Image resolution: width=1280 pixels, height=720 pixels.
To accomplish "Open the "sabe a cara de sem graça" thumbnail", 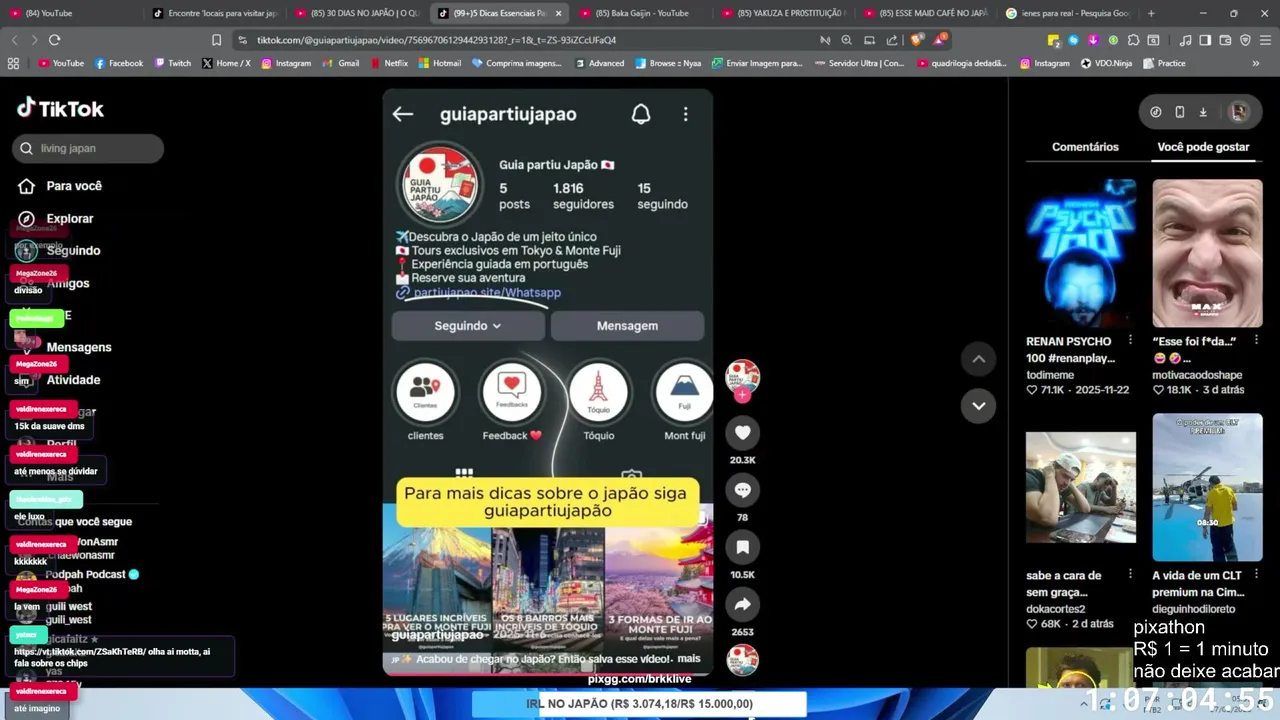I will click(x=1081, y=488).
